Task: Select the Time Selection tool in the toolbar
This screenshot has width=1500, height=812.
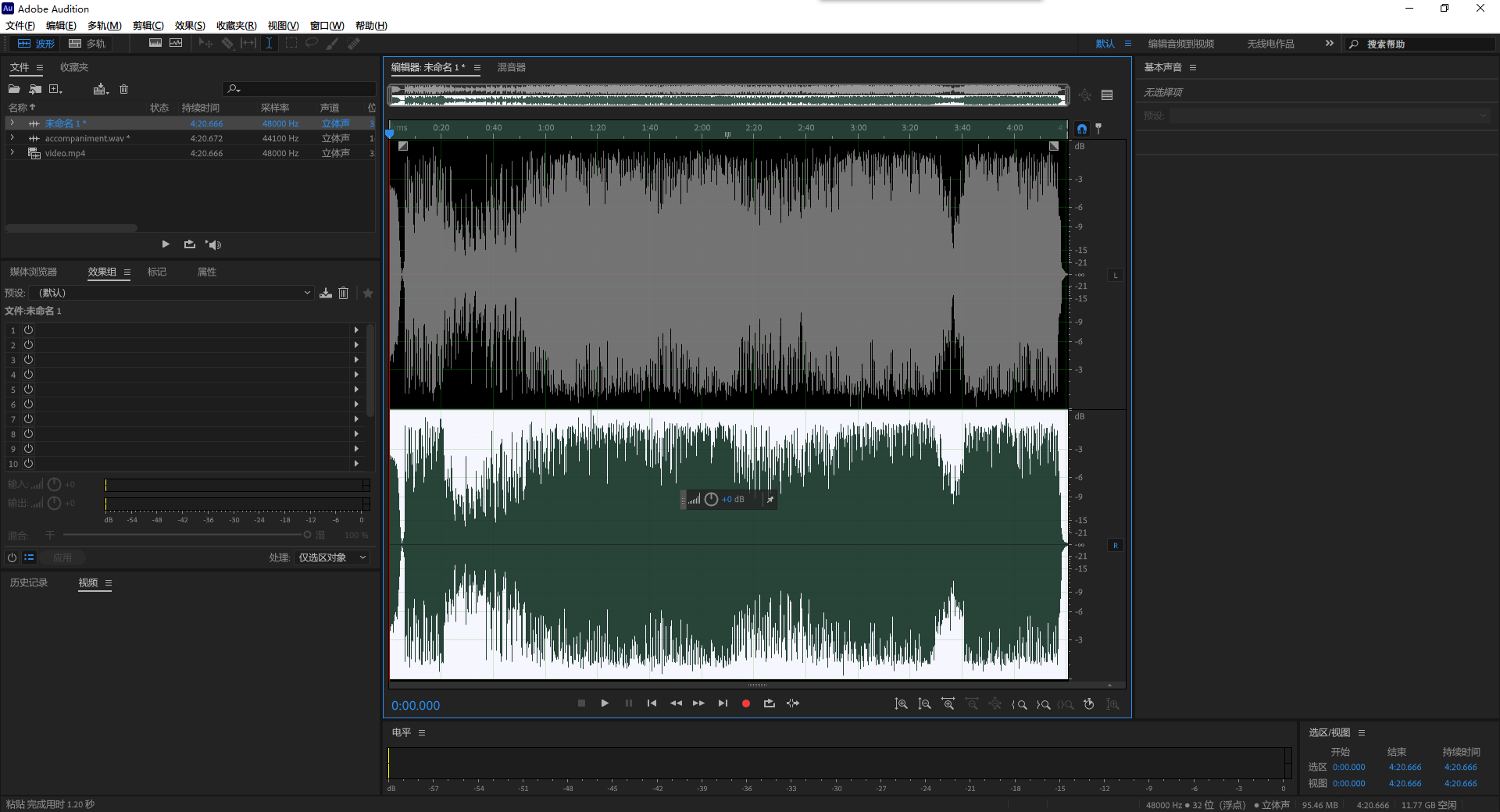Action: (269, 44)
